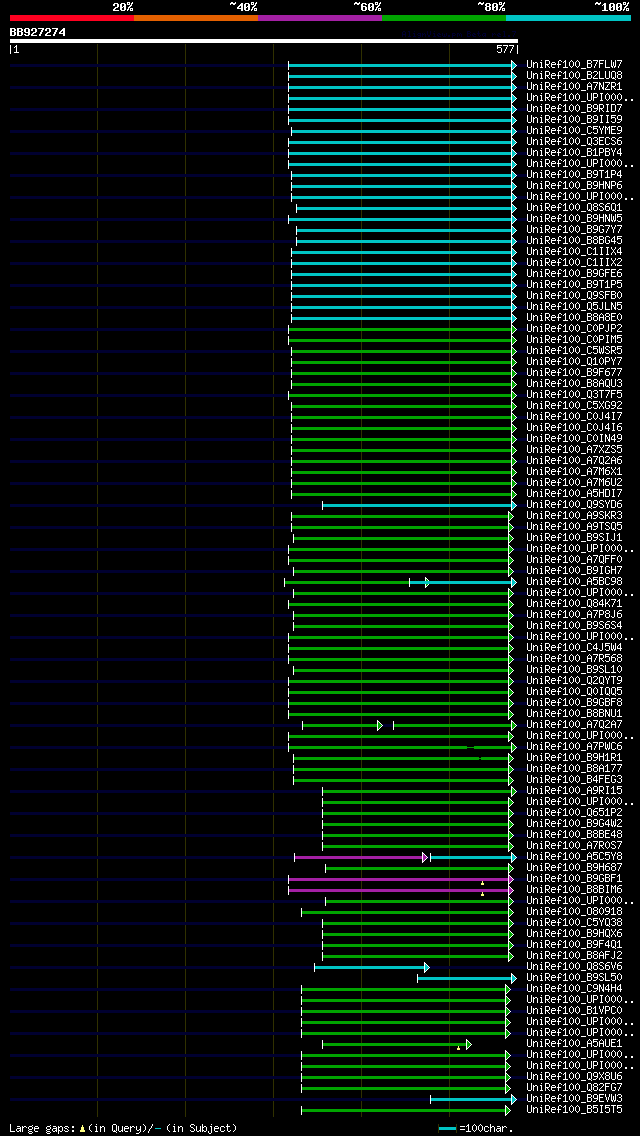Screen dimensions: 640x1136
Task: Click the purple segment of A5C5Y8 alignment
Action: point(361,857)
